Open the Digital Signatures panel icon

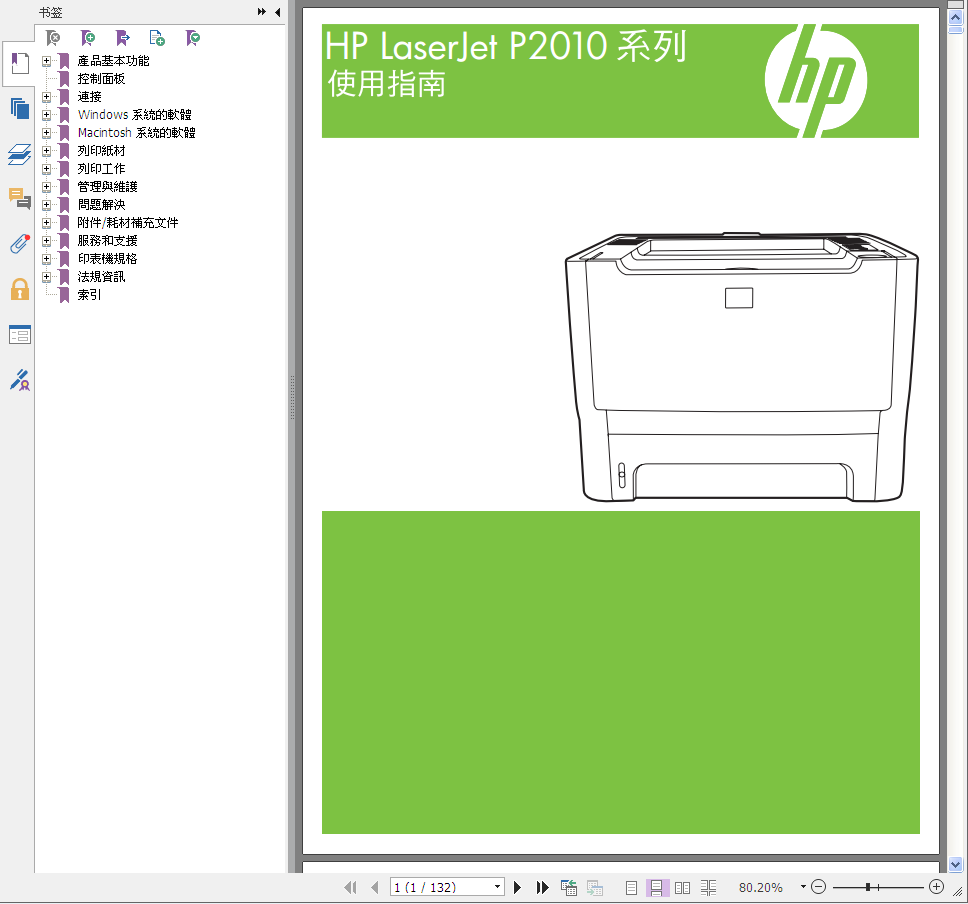pyautogui.click(x=20, y=380)
